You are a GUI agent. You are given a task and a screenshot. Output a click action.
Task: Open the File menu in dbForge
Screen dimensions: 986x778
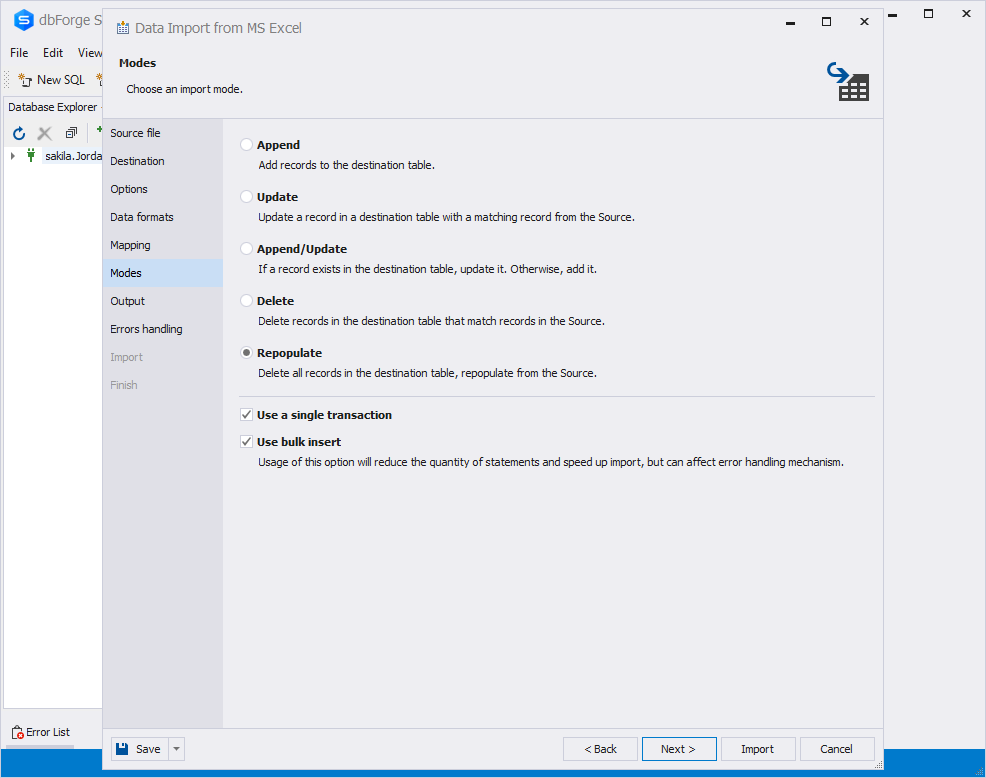(x=19, y=53)
